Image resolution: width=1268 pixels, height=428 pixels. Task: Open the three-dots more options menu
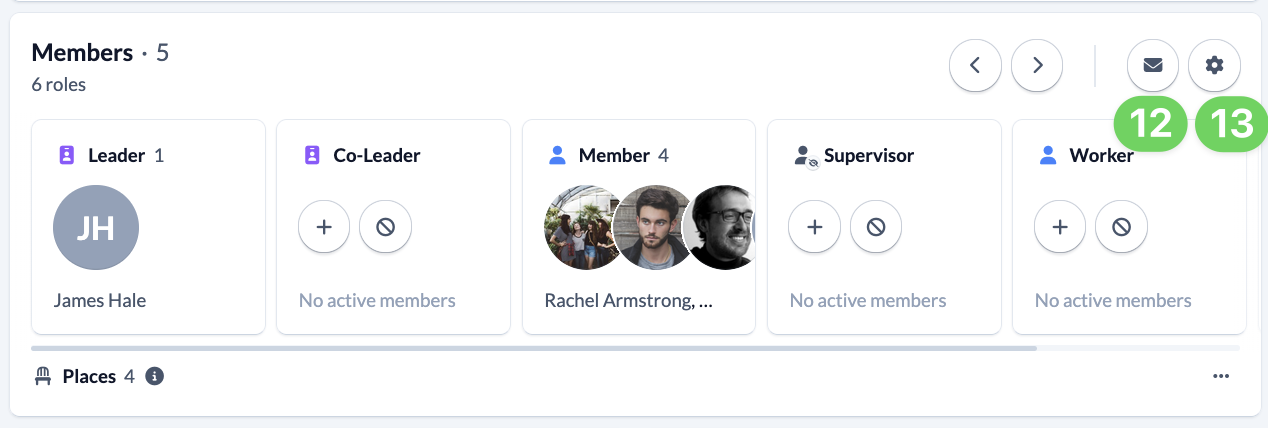1220,377
